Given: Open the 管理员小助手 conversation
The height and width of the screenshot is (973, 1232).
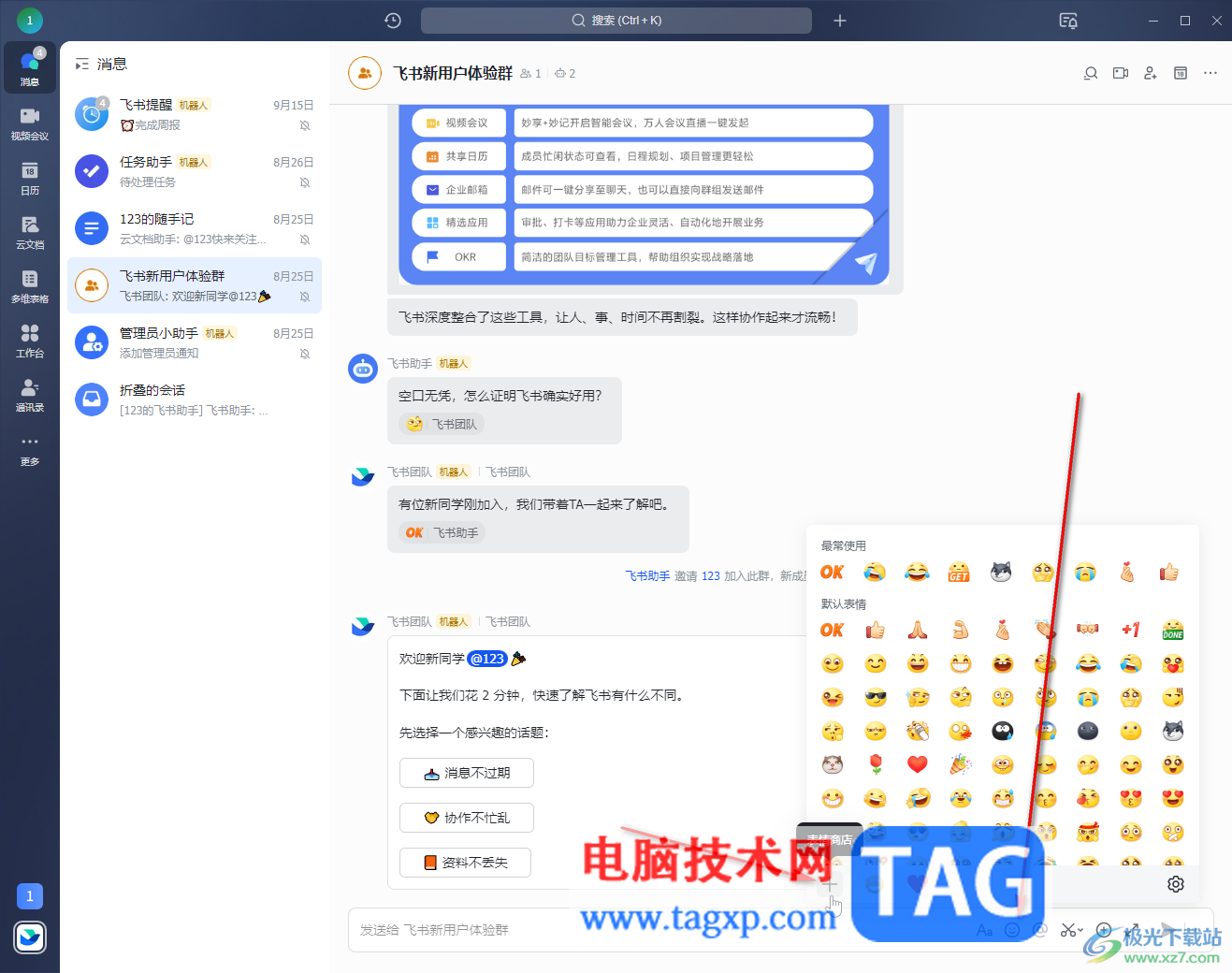Looking at the screenshot, I should (x=195, y=342).
